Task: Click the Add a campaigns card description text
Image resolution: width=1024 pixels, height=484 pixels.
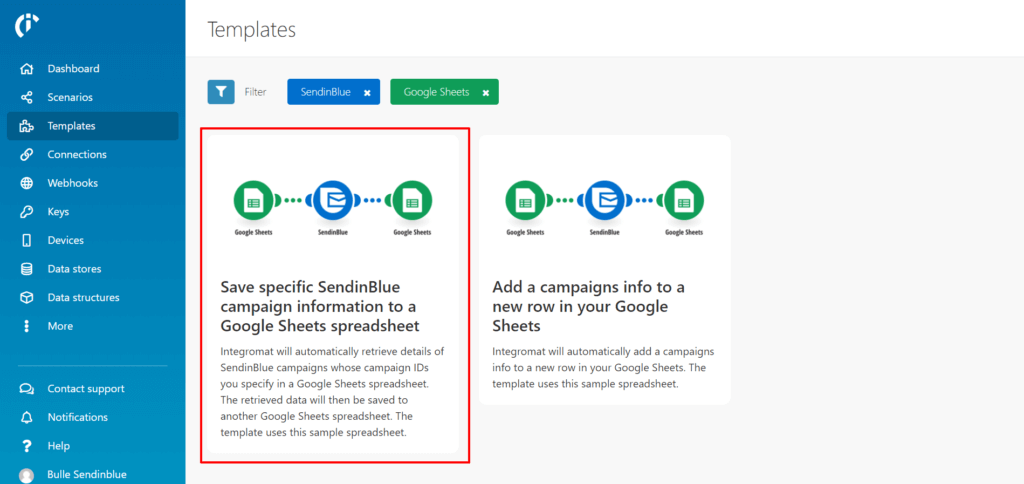Action: (603, 368)
